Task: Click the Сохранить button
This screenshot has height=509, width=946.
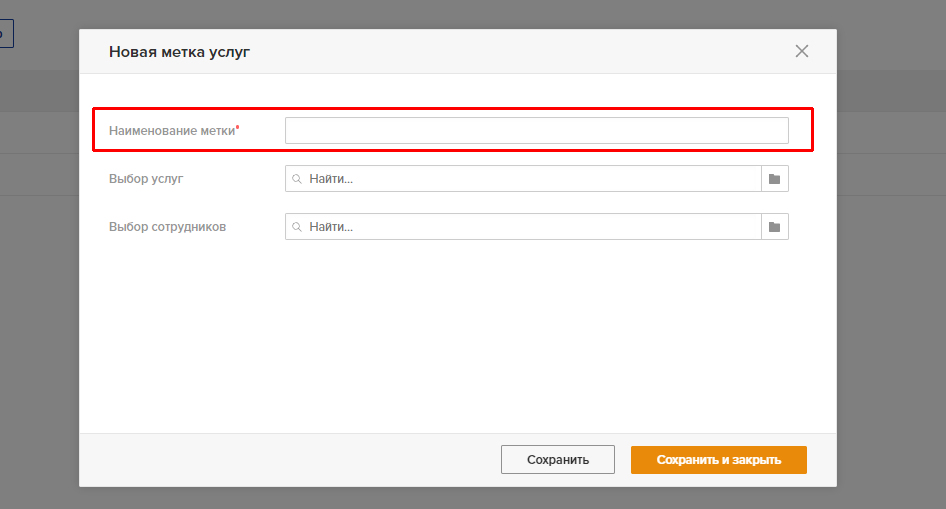Action: tap(557, 460)
